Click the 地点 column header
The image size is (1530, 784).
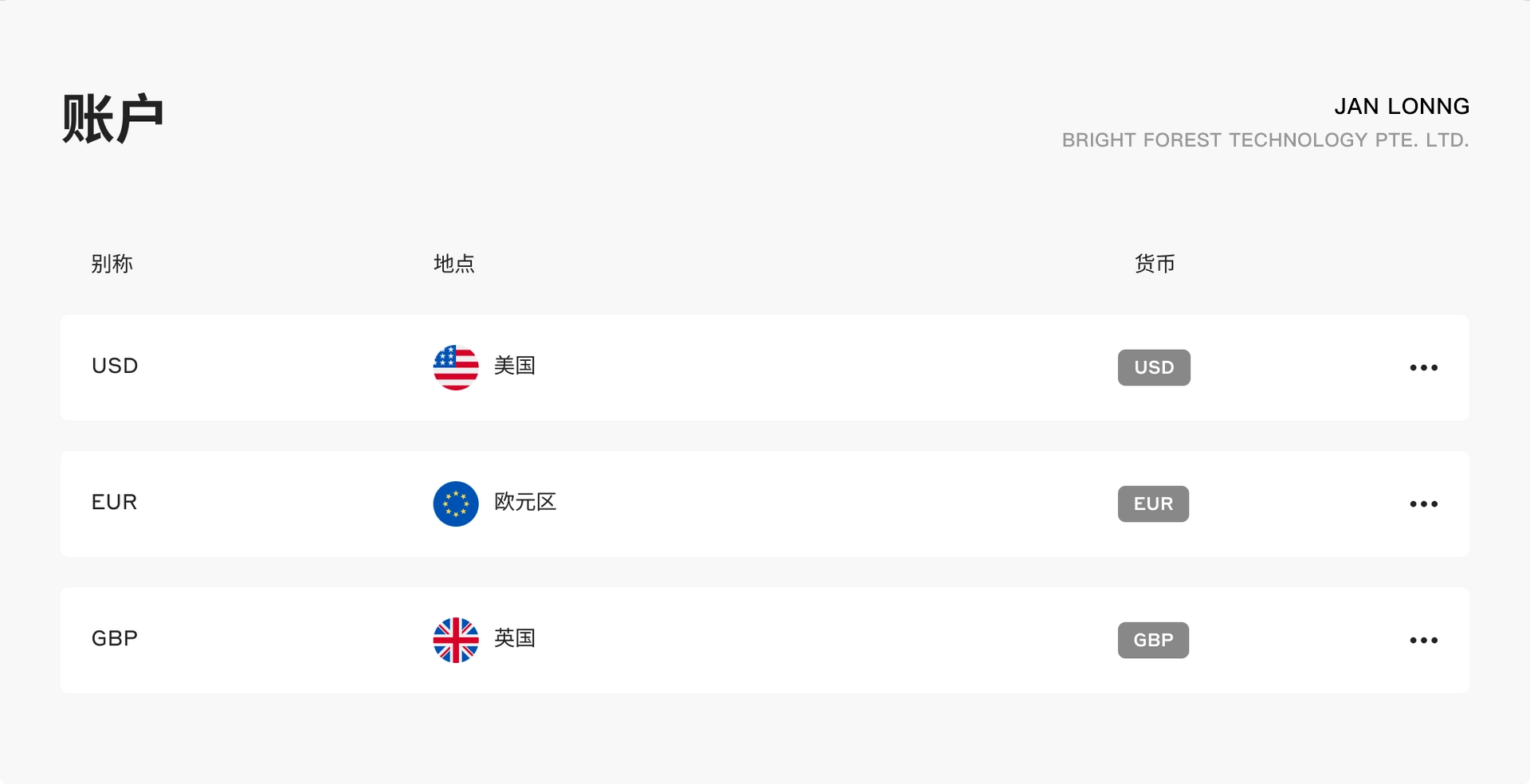point(454,264)
